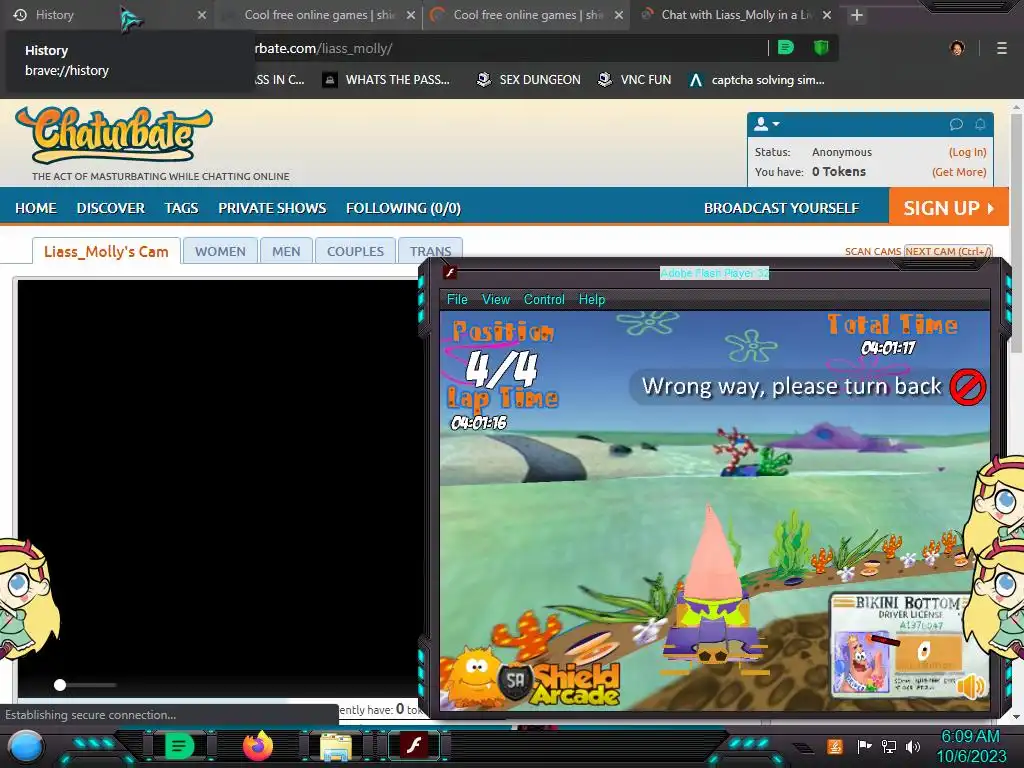Open the WHATS THE PASS... bookmark
Image resolution: width=1024 pixels, height=768 pixels.
(x=387, y=80)
